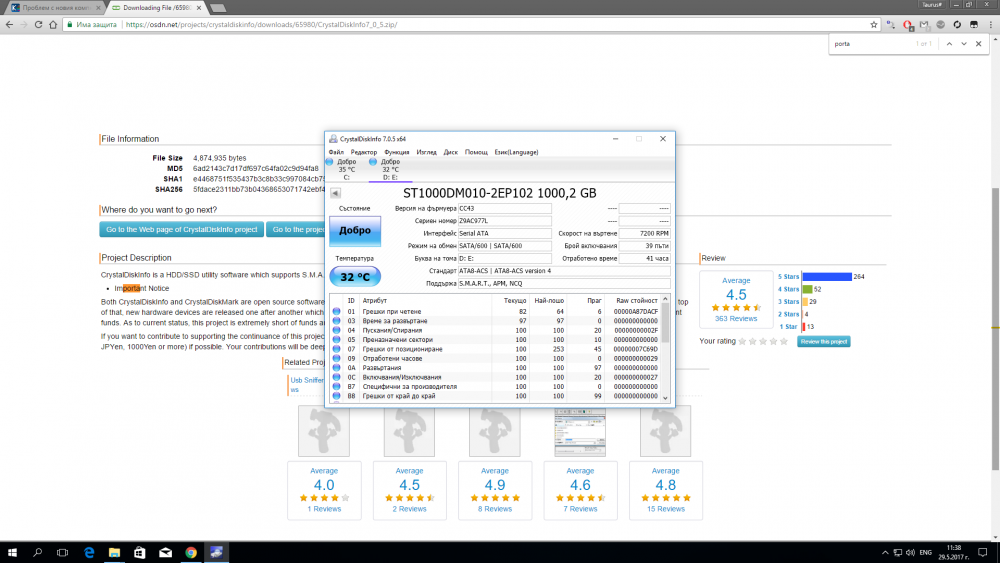Switch to the 'Проблем с новия' browser tab
The width and height of the screenshot is (1000, 563).
[x=55, y=8]
